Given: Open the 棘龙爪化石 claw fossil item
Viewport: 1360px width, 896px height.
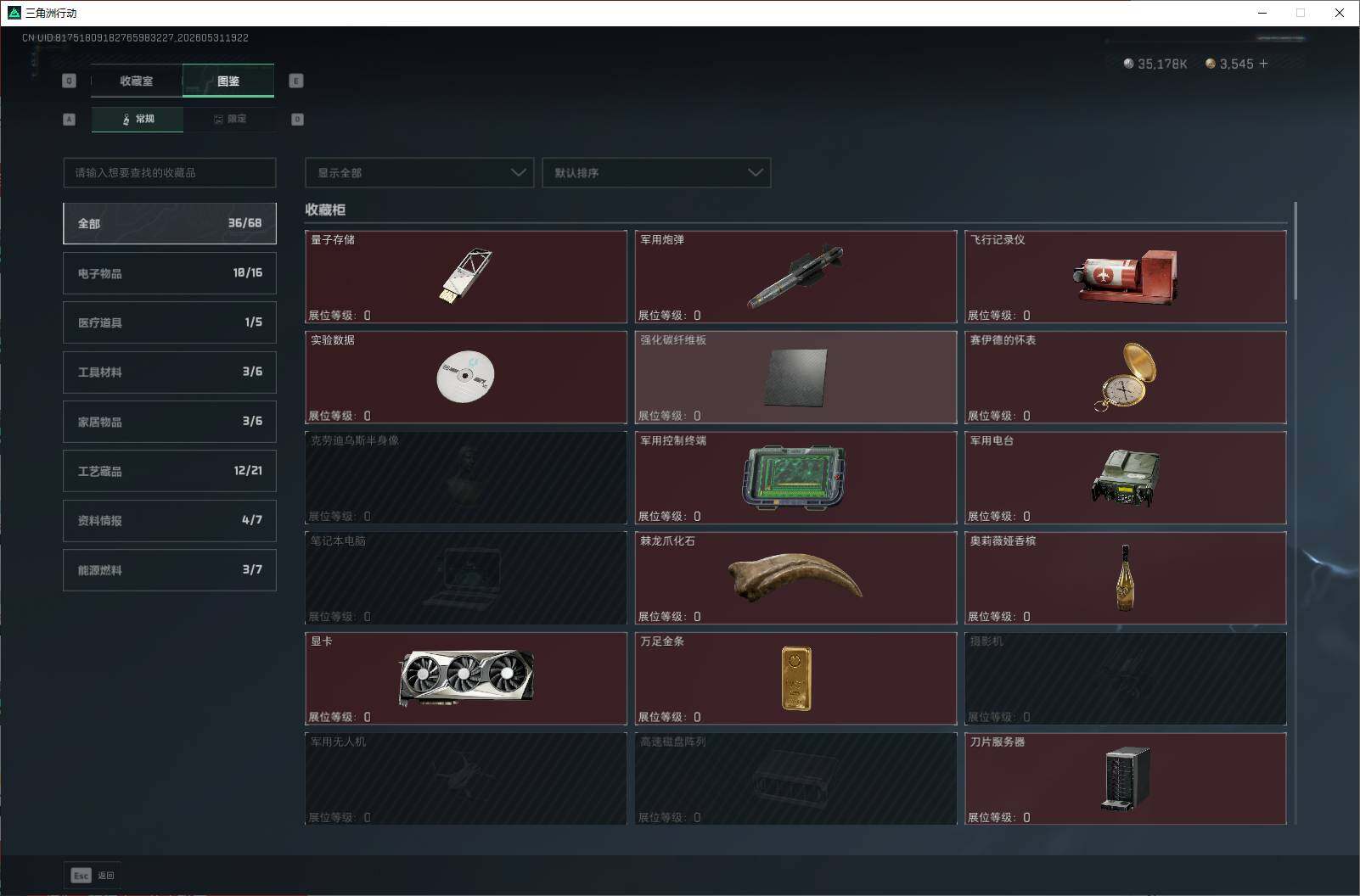Looking at the screenshot, I should click(795, 578).
